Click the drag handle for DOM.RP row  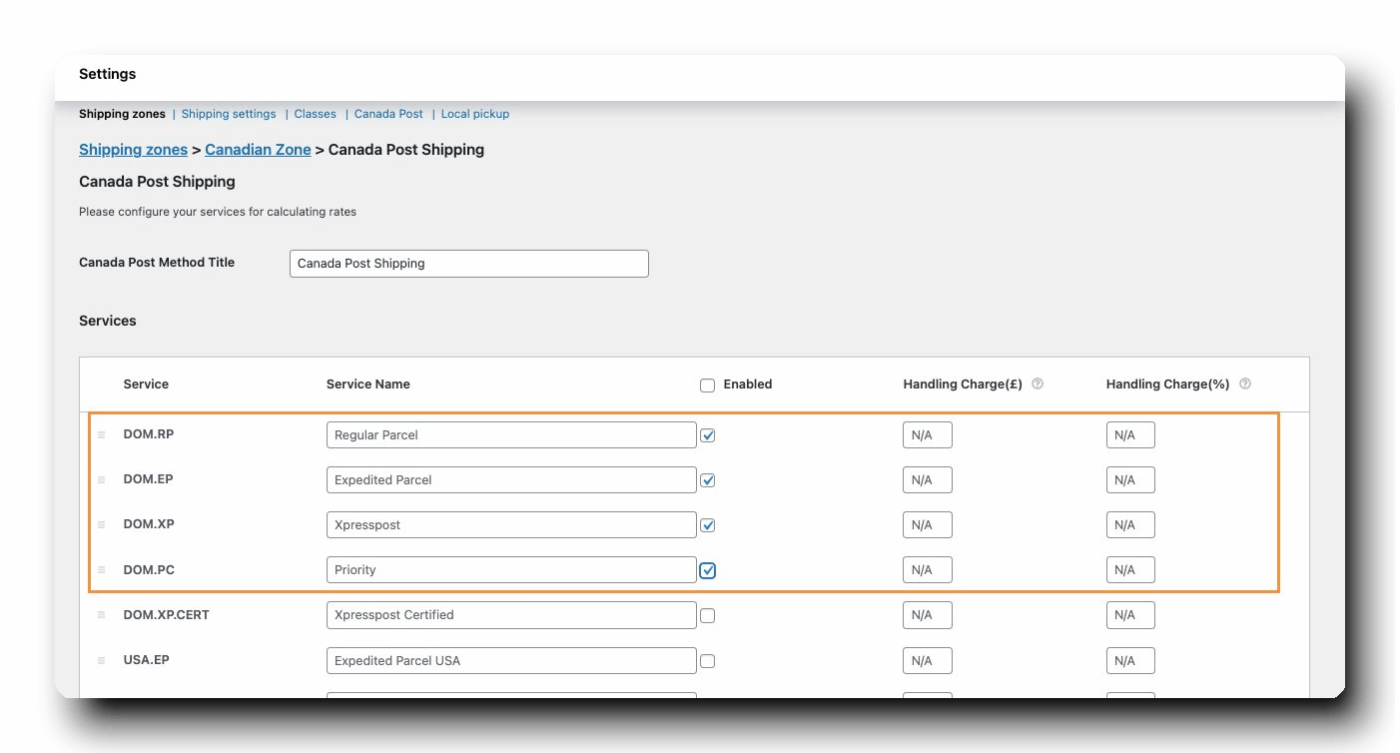[101, 435]
